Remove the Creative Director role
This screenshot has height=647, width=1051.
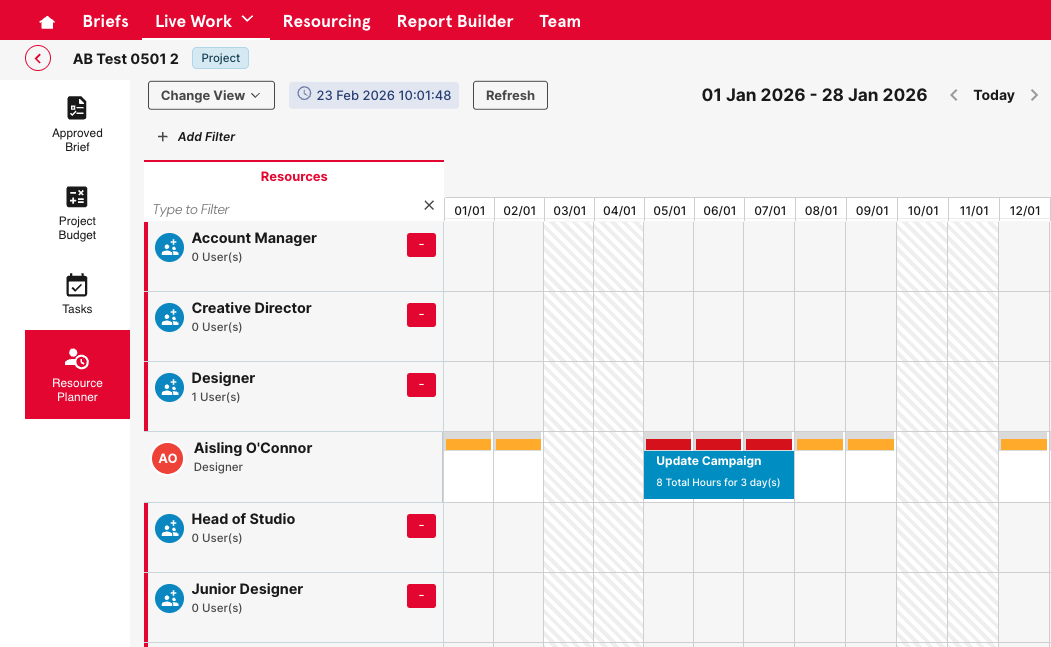click(x=422, y=315)
